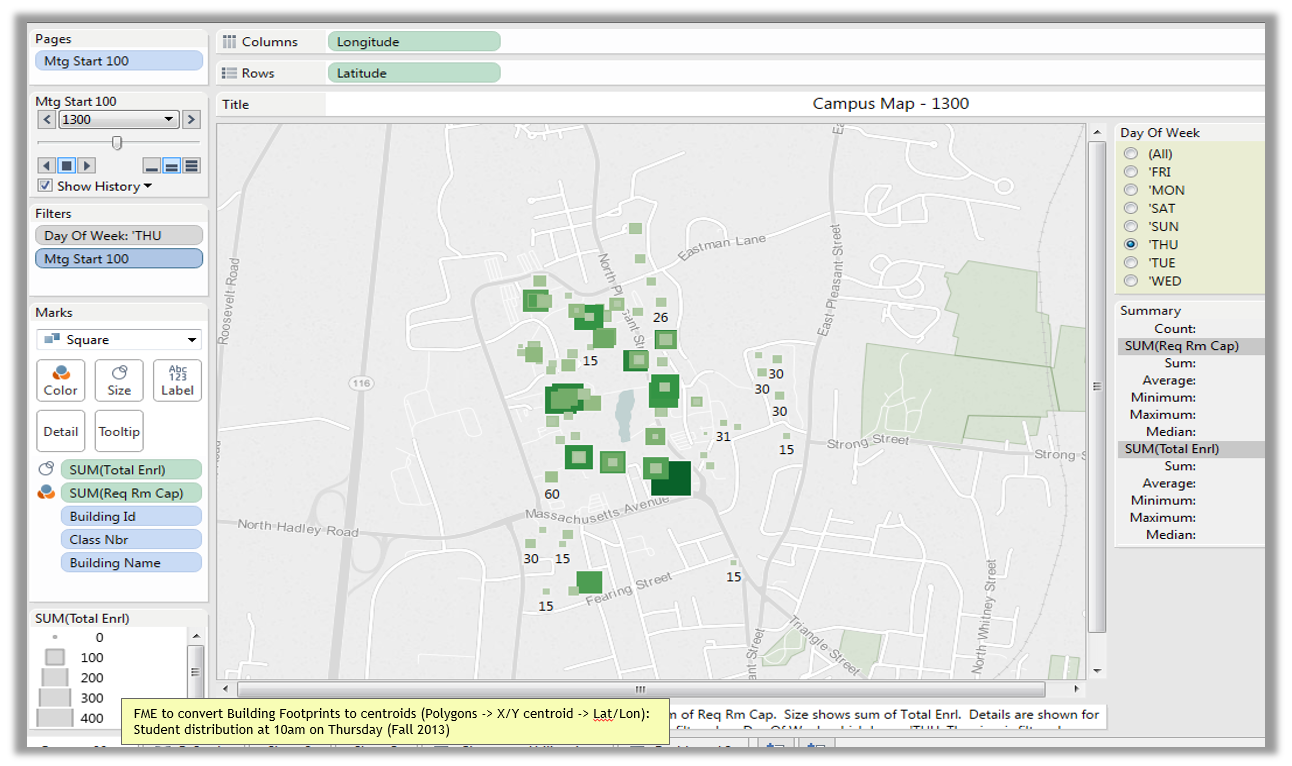Set playback speed to slow
Screen dimensions: 1292x766
(152, 165)
